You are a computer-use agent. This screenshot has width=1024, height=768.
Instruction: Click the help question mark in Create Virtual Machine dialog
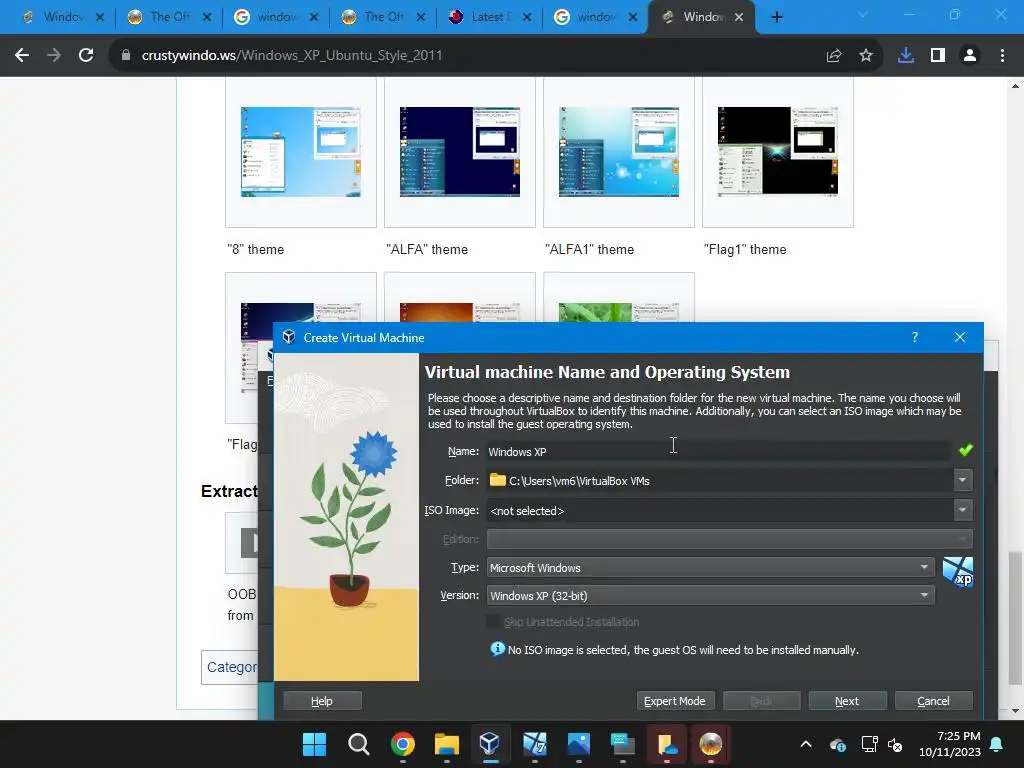click(915, 337)
